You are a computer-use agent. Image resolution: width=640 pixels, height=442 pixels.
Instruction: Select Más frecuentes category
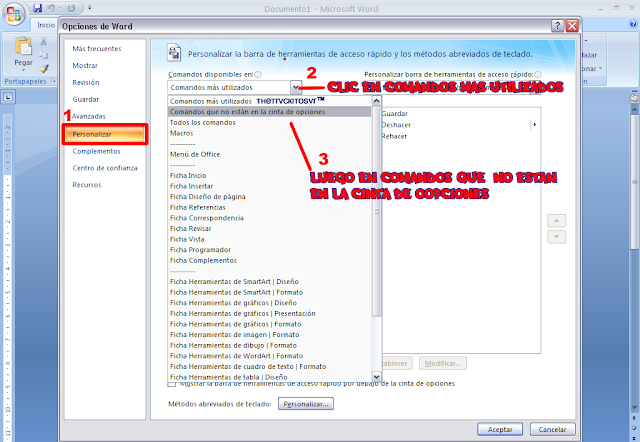[x=97, y=49]
